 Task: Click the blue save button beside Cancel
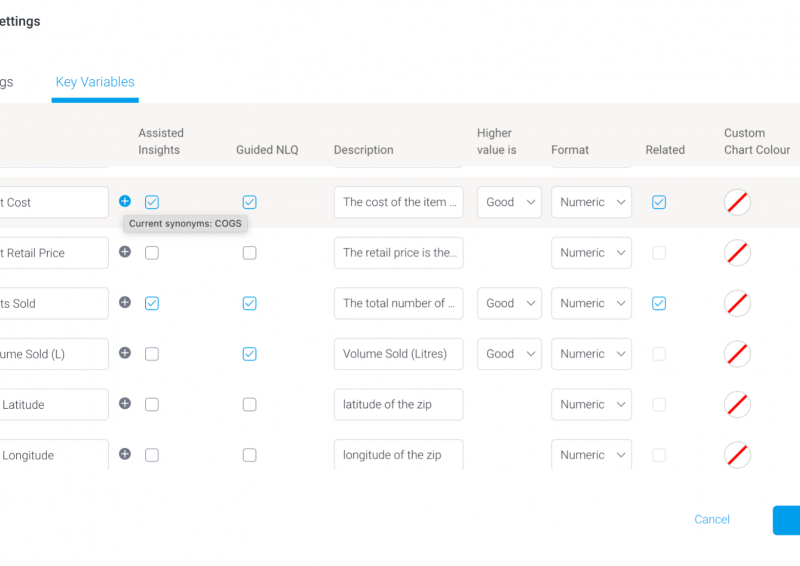[786, 520]
